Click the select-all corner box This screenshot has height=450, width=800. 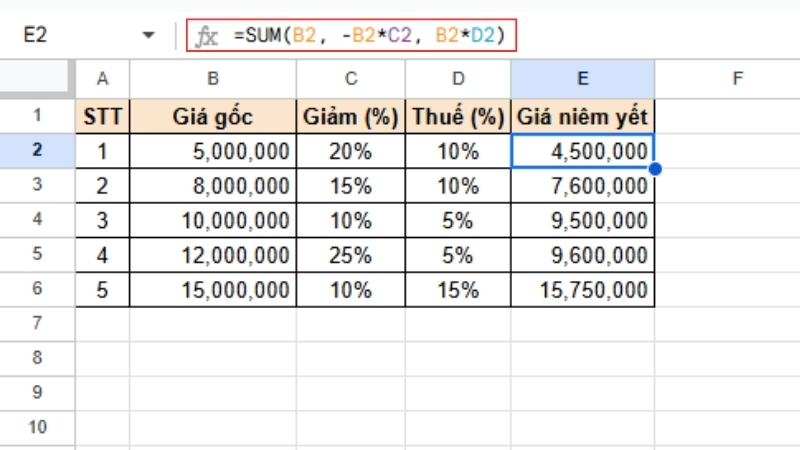[x=37, y=78]
